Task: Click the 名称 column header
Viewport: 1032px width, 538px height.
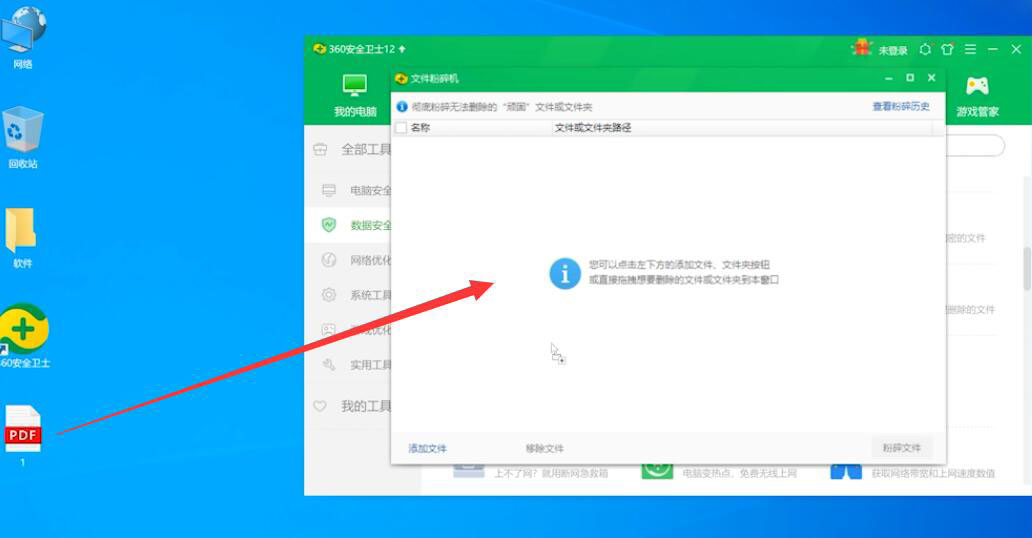Action: tap(420, 128)
